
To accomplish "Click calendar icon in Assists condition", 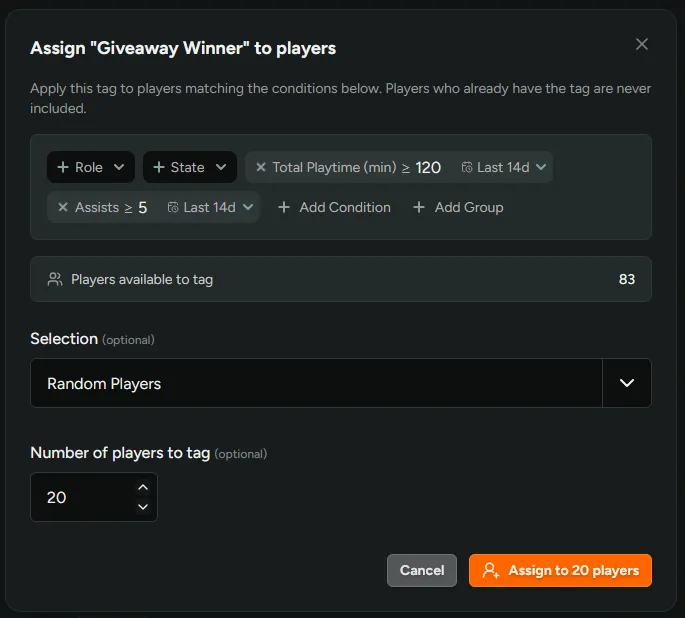I will 173,207.
